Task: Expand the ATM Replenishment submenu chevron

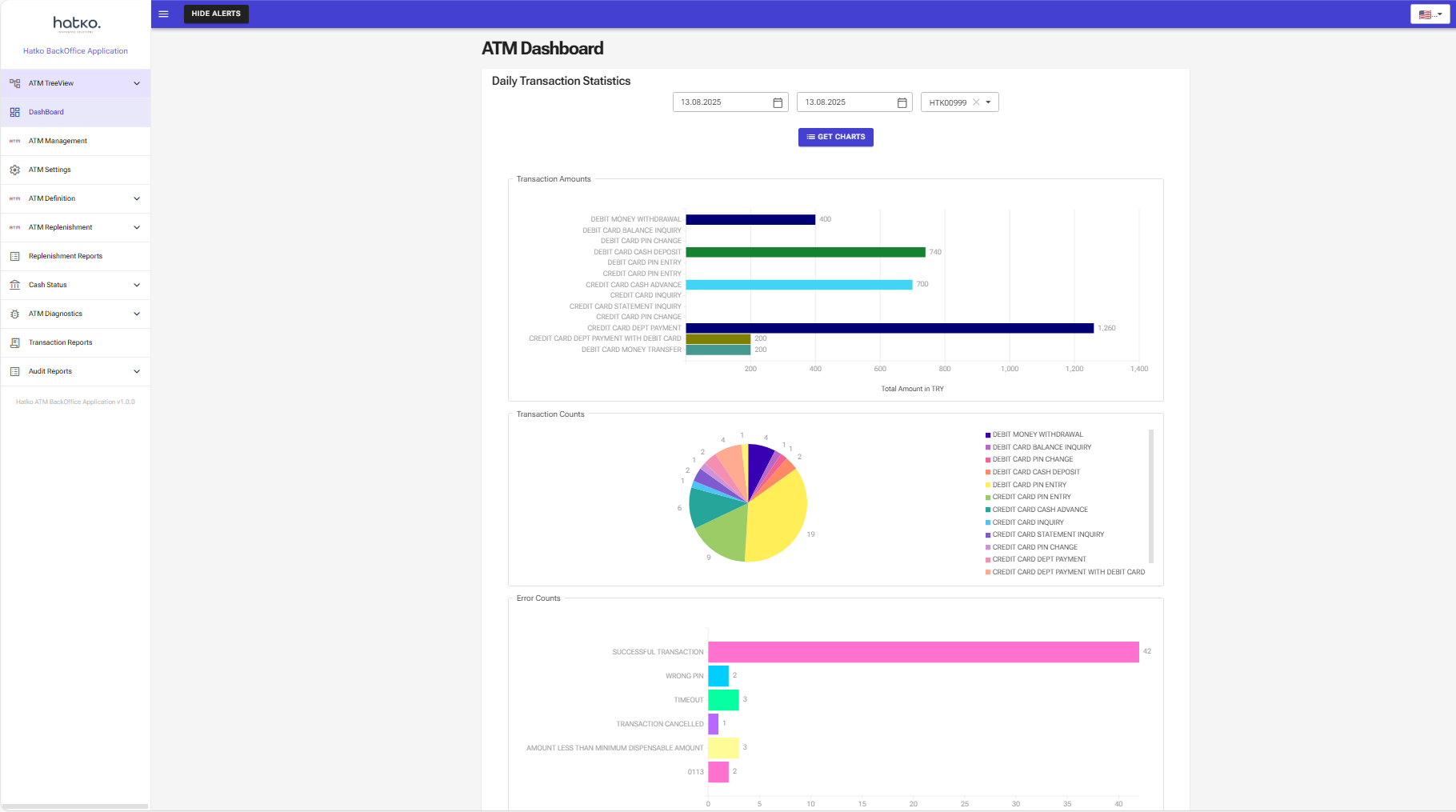Action: [x=137, y=227]
